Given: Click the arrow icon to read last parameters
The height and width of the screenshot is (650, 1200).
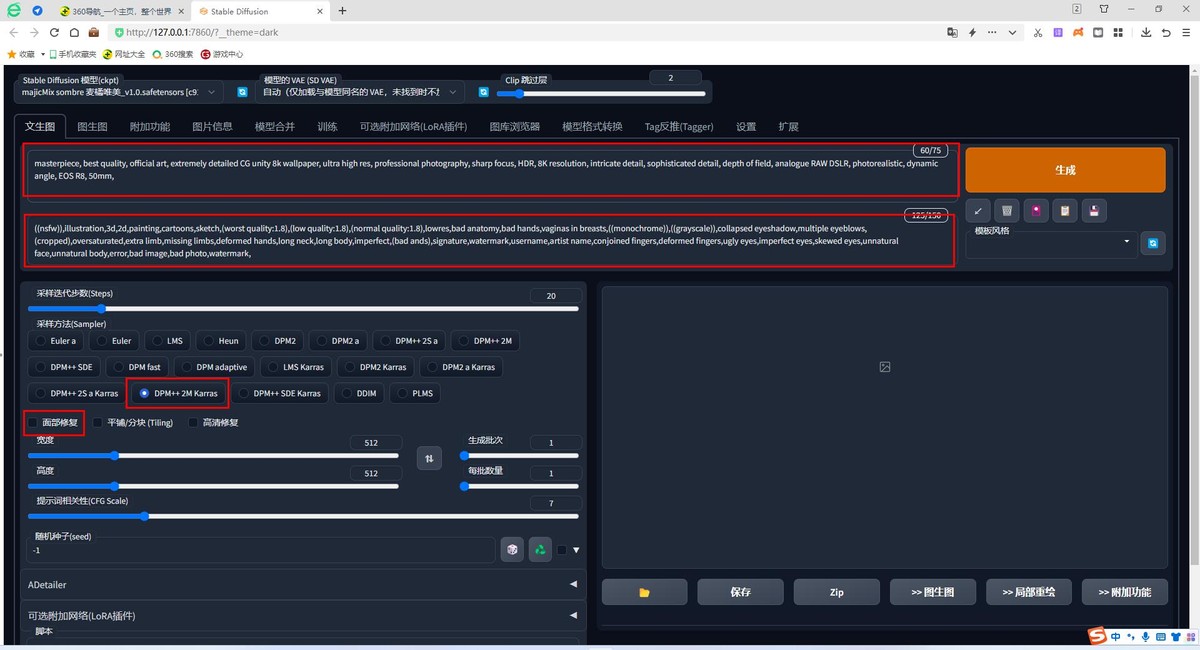Looking at the screenshot, I should pos(979,210).
